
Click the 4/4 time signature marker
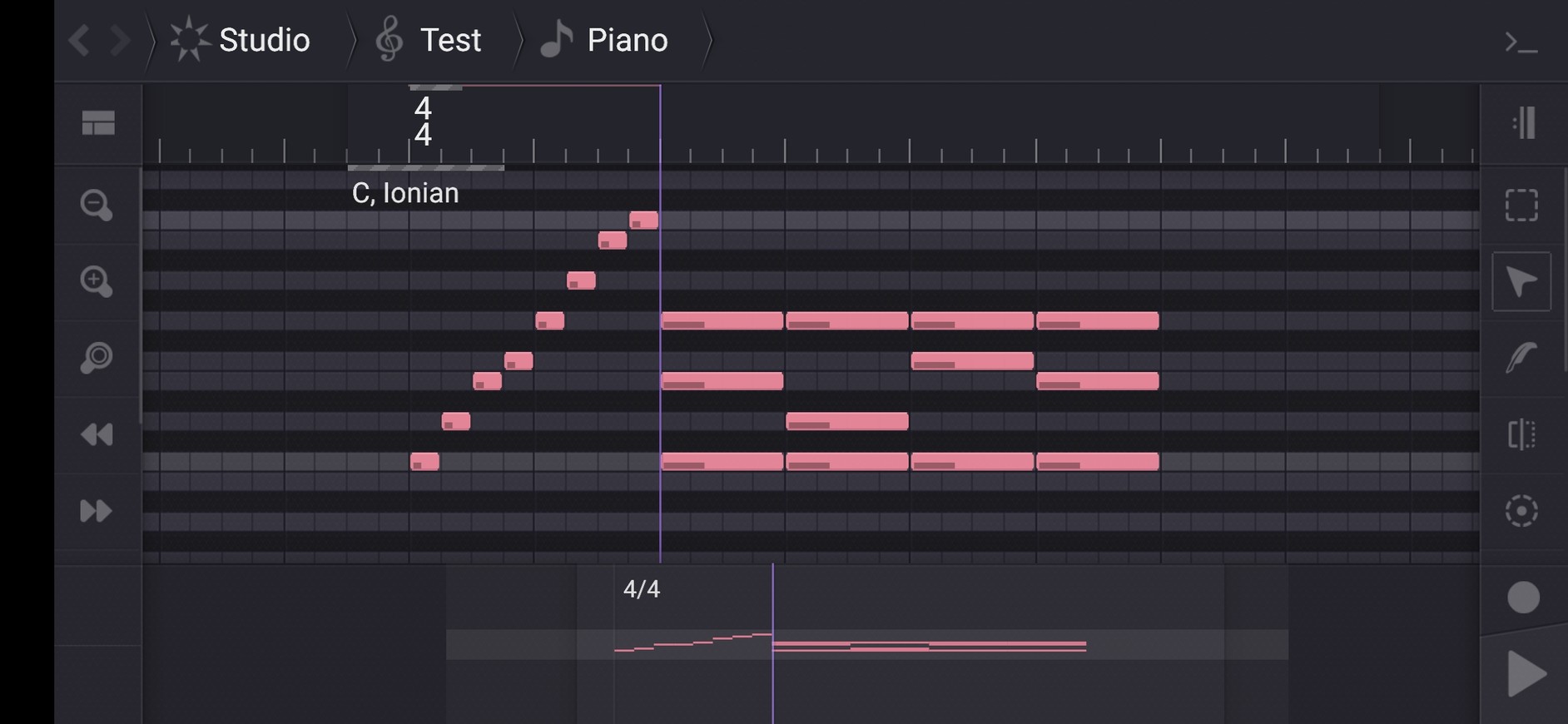tap(423, 121)
